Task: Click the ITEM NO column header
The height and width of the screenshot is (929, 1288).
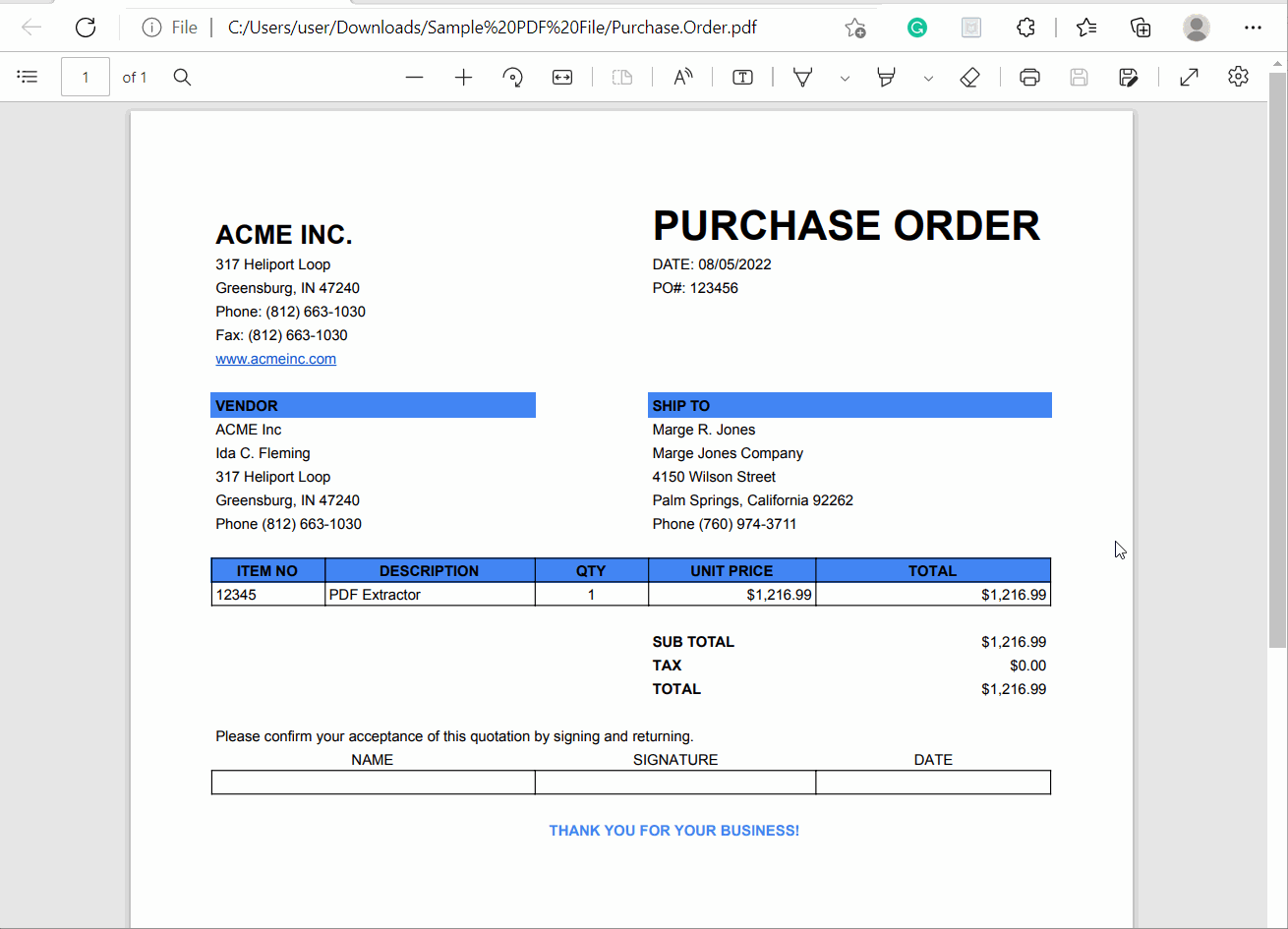Action: pos(267,570)
